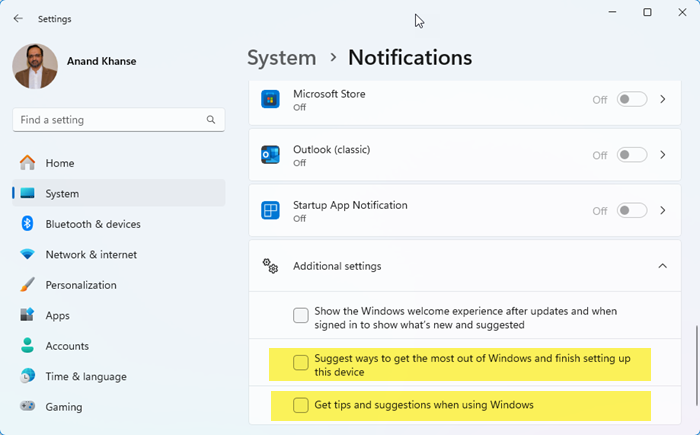Viewport: 700px width, 435px height.
Task: Check 'Get tips and suggestions' checkbox
Action: click(301, 405)
